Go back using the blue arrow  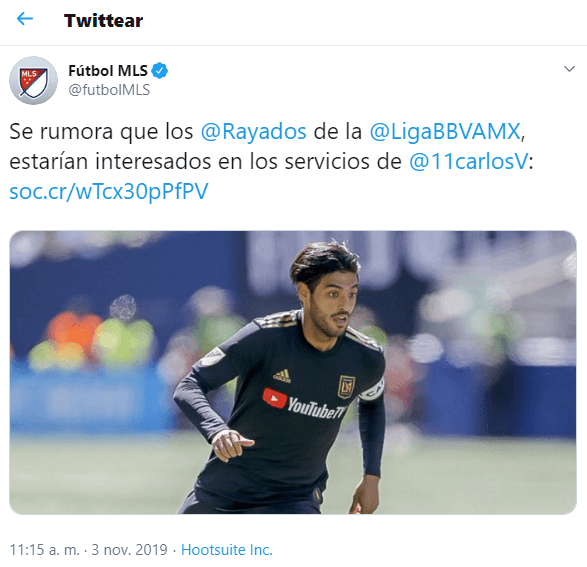pyautogui.click(x=25, y=19)
